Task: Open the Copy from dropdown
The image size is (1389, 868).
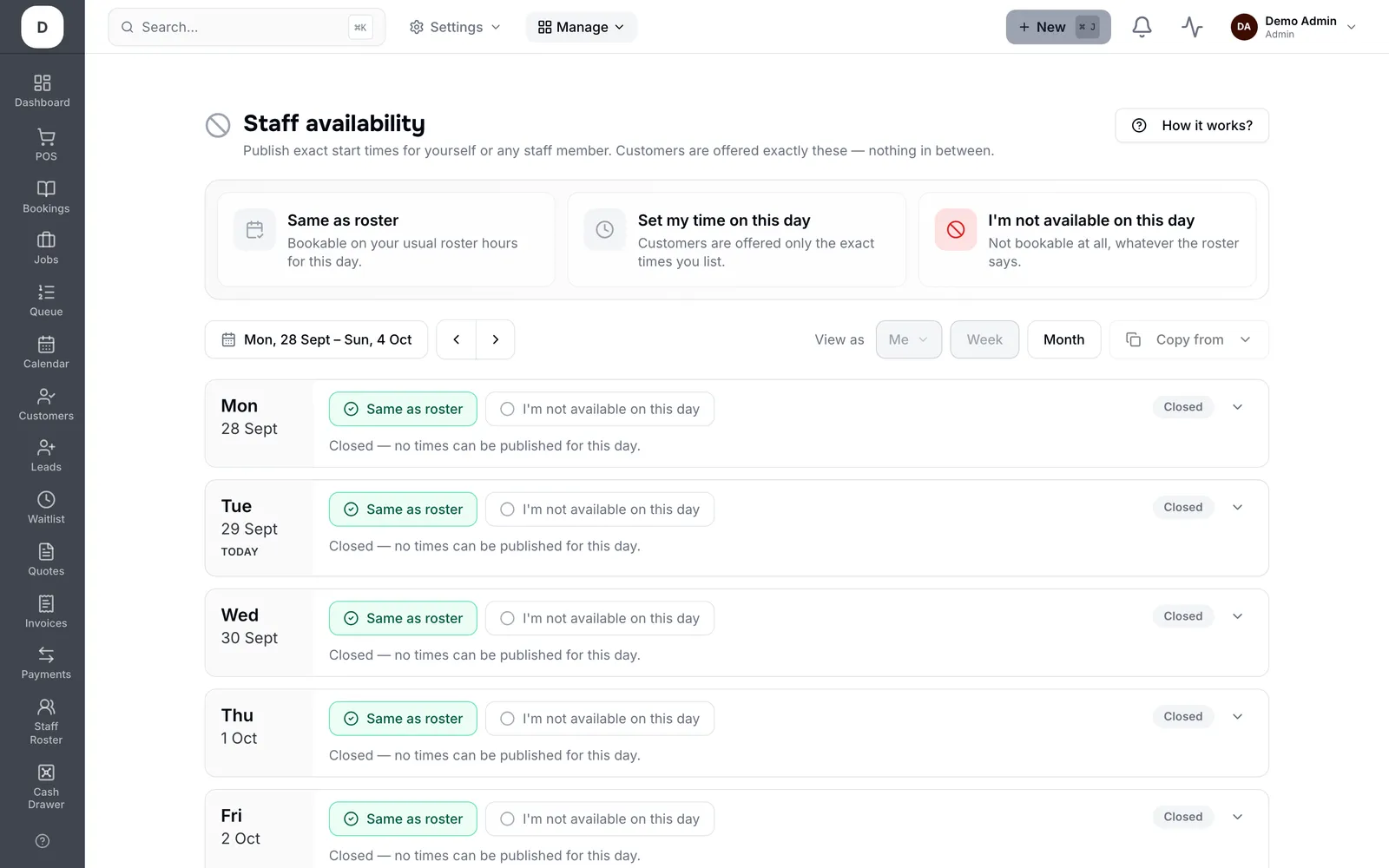Action: [1188, 339]
